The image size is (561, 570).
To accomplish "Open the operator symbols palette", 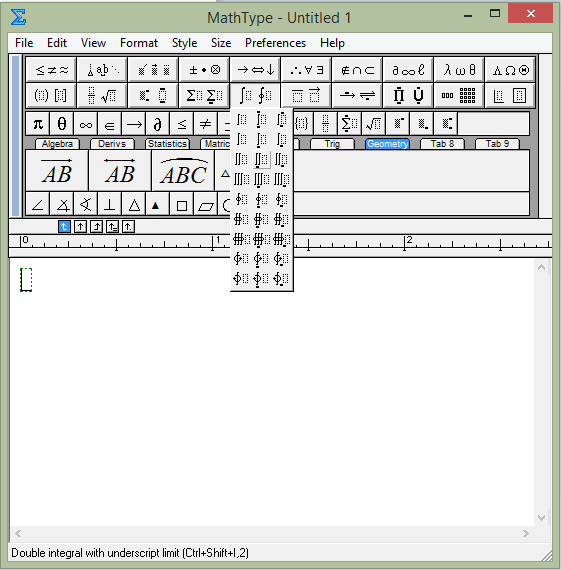I will click(204, 69).
